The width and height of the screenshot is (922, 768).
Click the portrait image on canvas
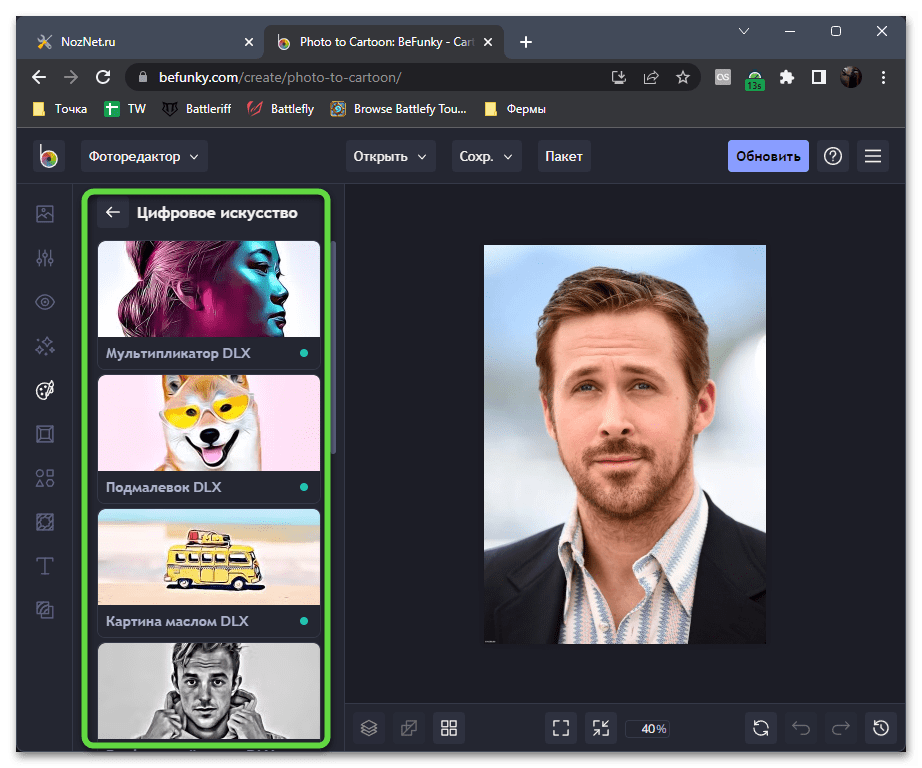pos(624,444)
